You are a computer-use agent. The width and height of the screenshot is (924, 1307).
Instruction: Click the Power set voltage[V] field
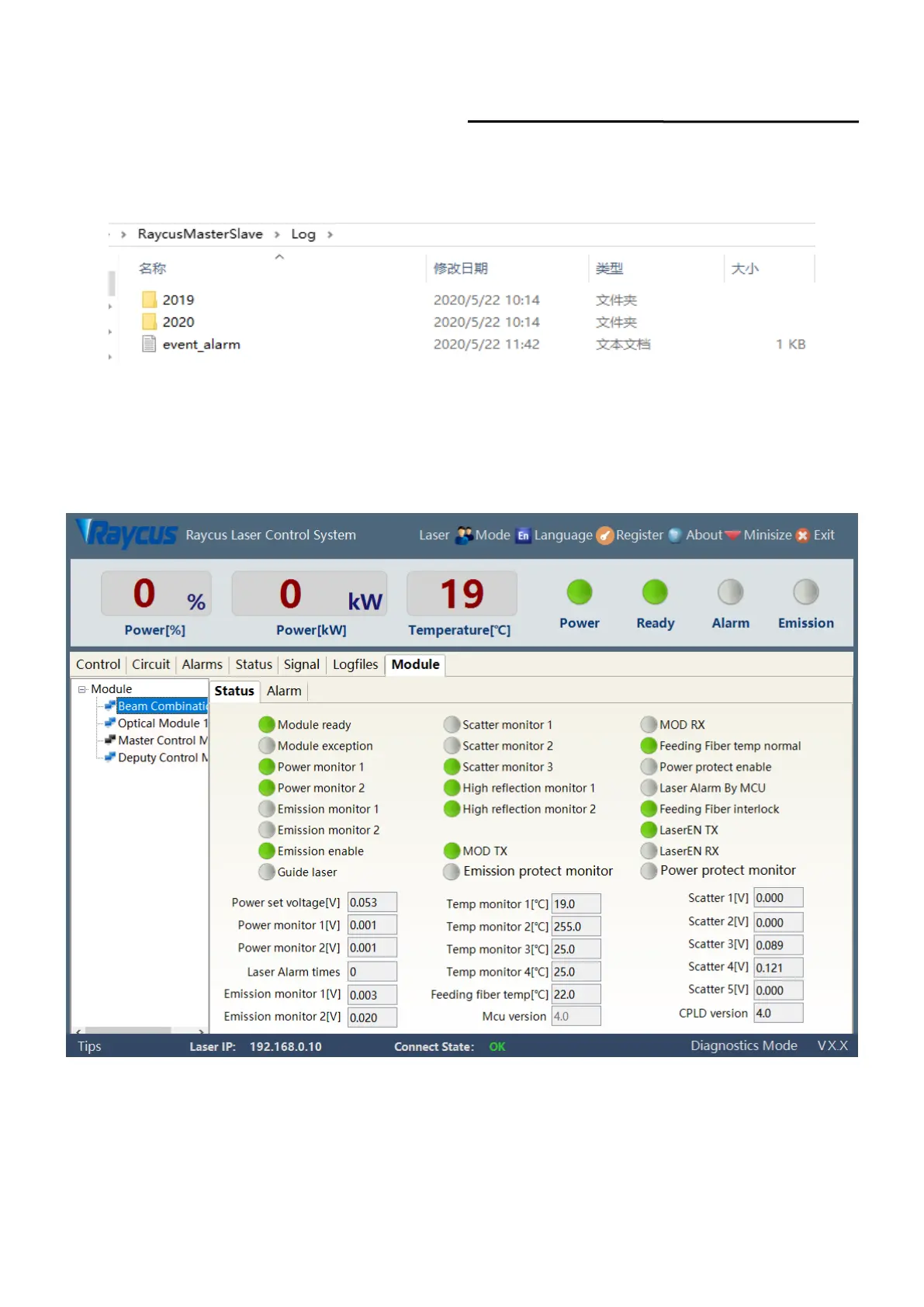tap(372, 902)
